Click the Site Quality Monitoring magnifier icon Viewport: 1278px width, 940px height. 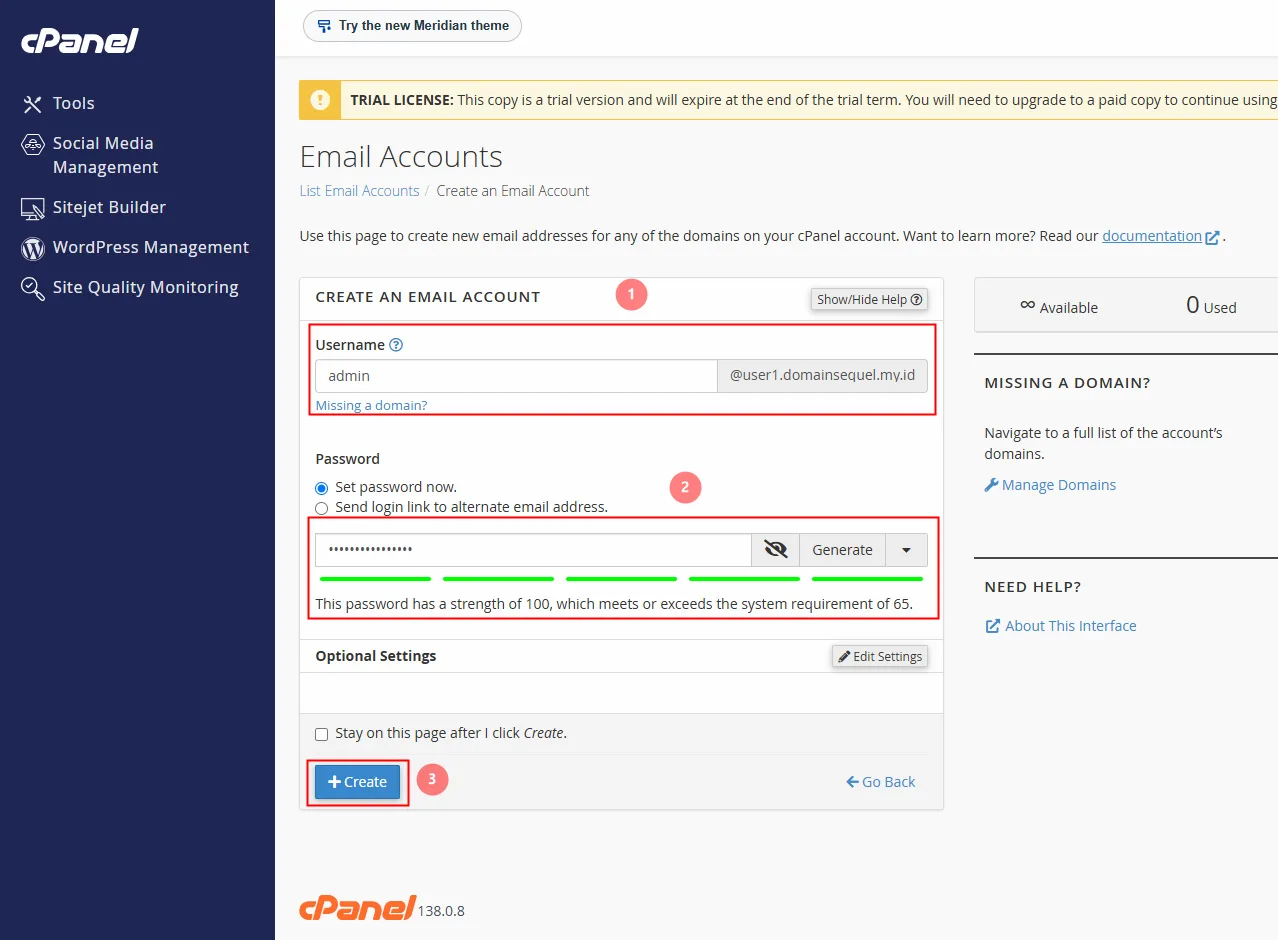pyautogui.click(x=33, y=288)
